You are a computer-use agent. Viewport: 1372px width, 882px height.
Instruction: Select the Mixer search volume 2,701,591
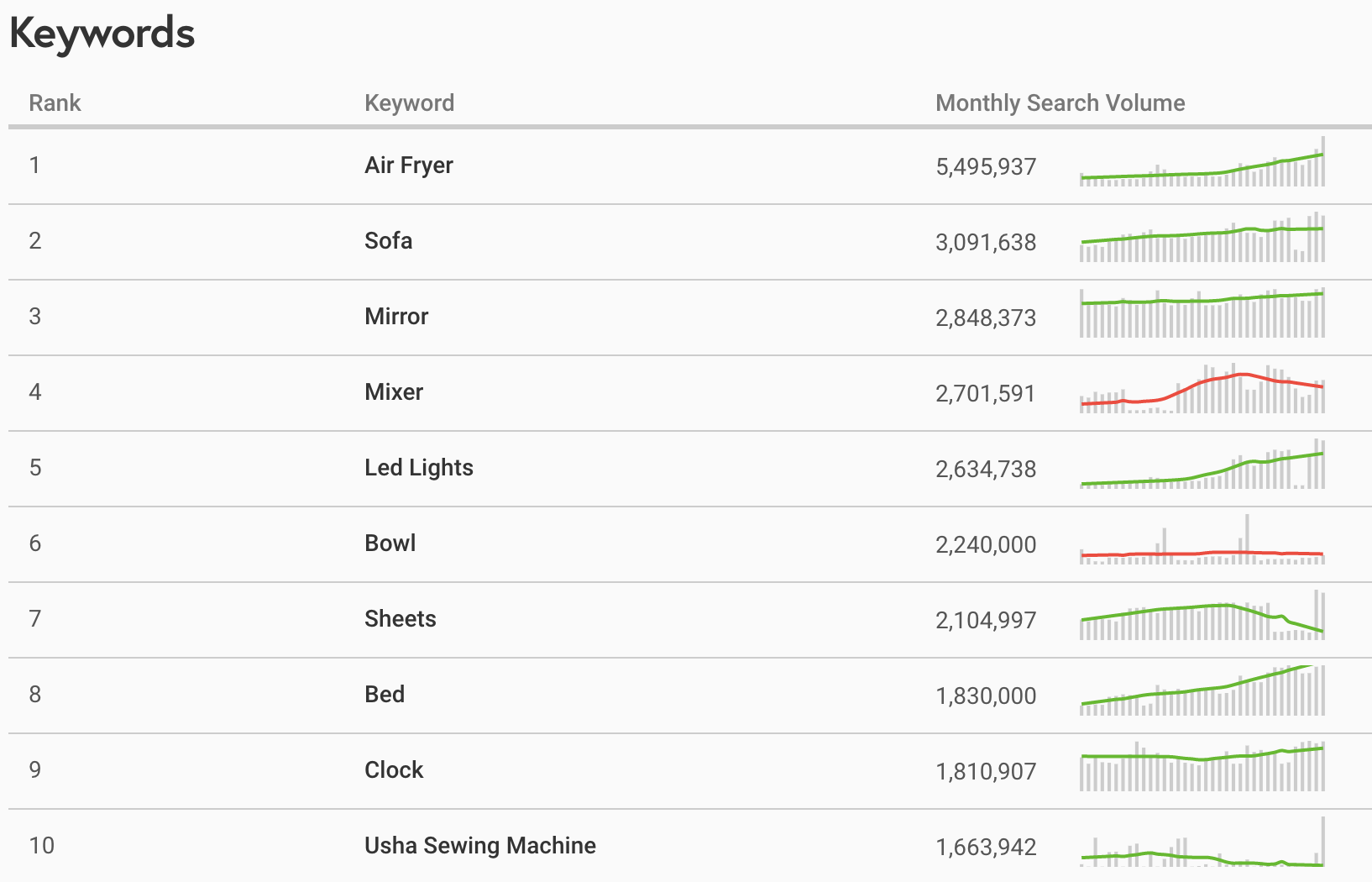coord(986,393)
